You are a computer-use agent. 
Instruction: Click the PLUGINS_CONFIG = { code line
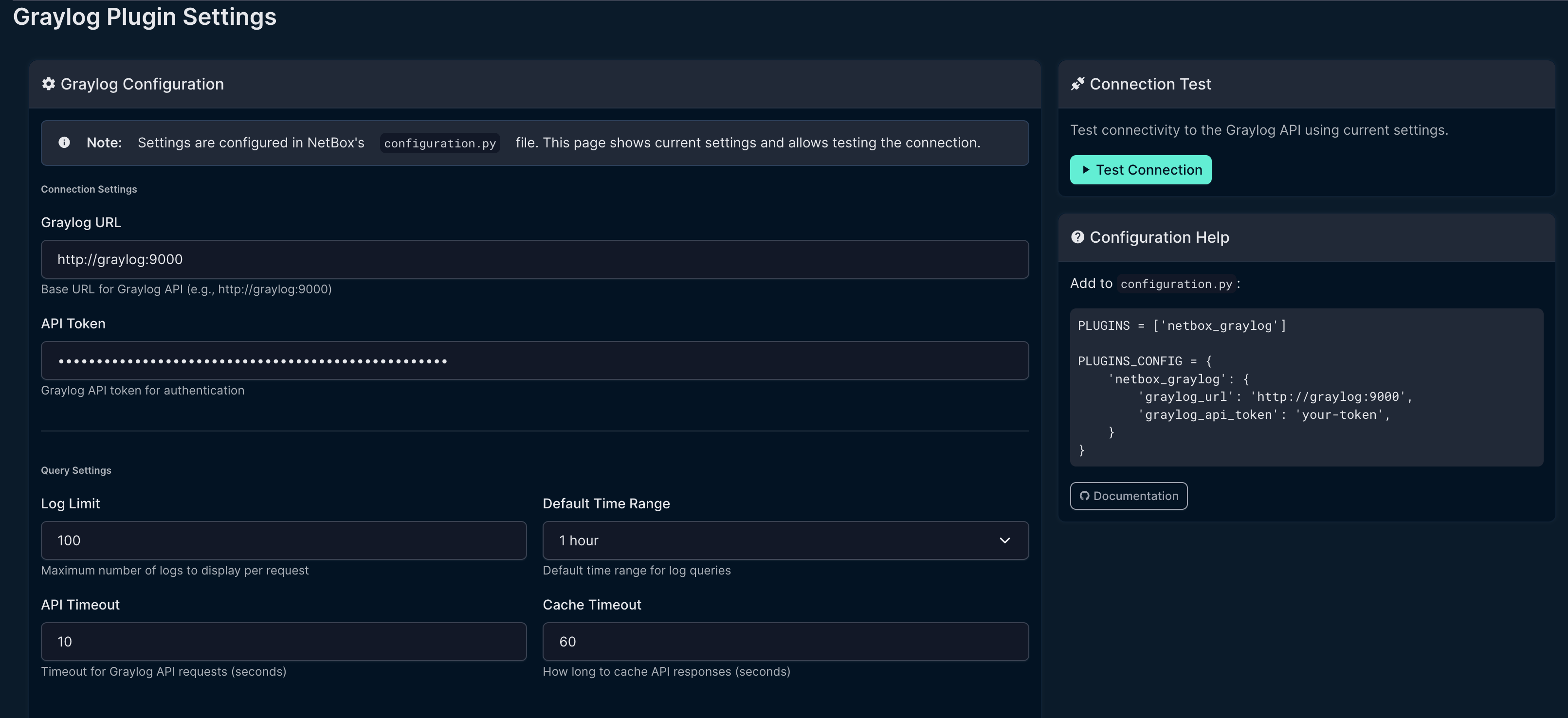pos(1144,361)
